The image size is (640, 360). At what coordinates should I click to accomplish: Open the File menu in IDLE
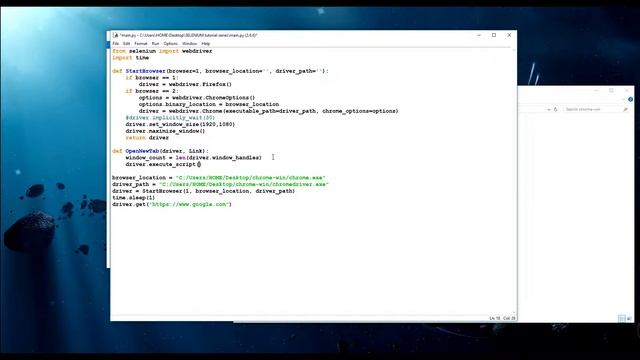click(x=116, y=44)
